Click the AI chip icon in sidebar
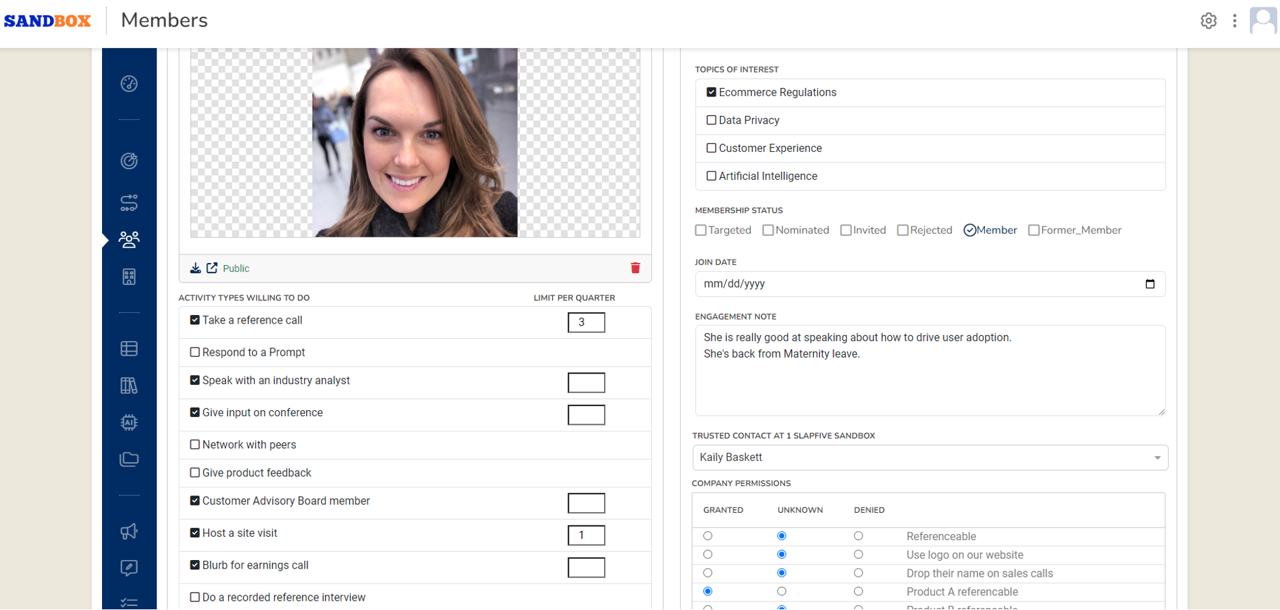Viewport: 1280px width, 610px height. click(x=129, y=422)
